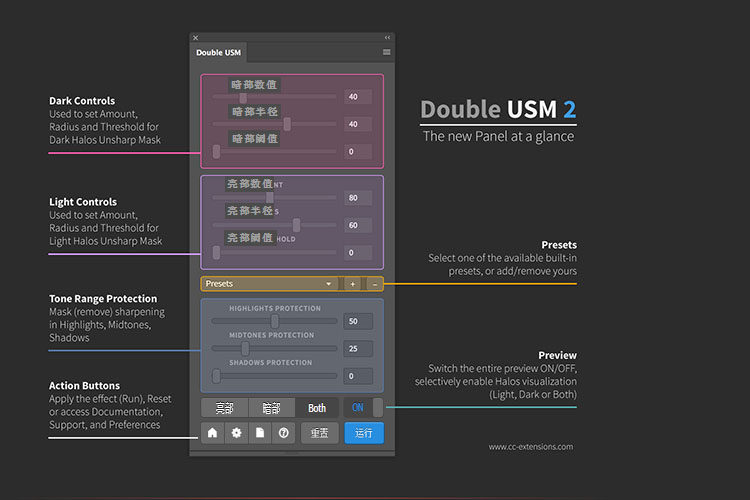Select the Double USM tab
The height and width of the screenshot is (500, 750).
pyautogui.click(x=218, y=53)
